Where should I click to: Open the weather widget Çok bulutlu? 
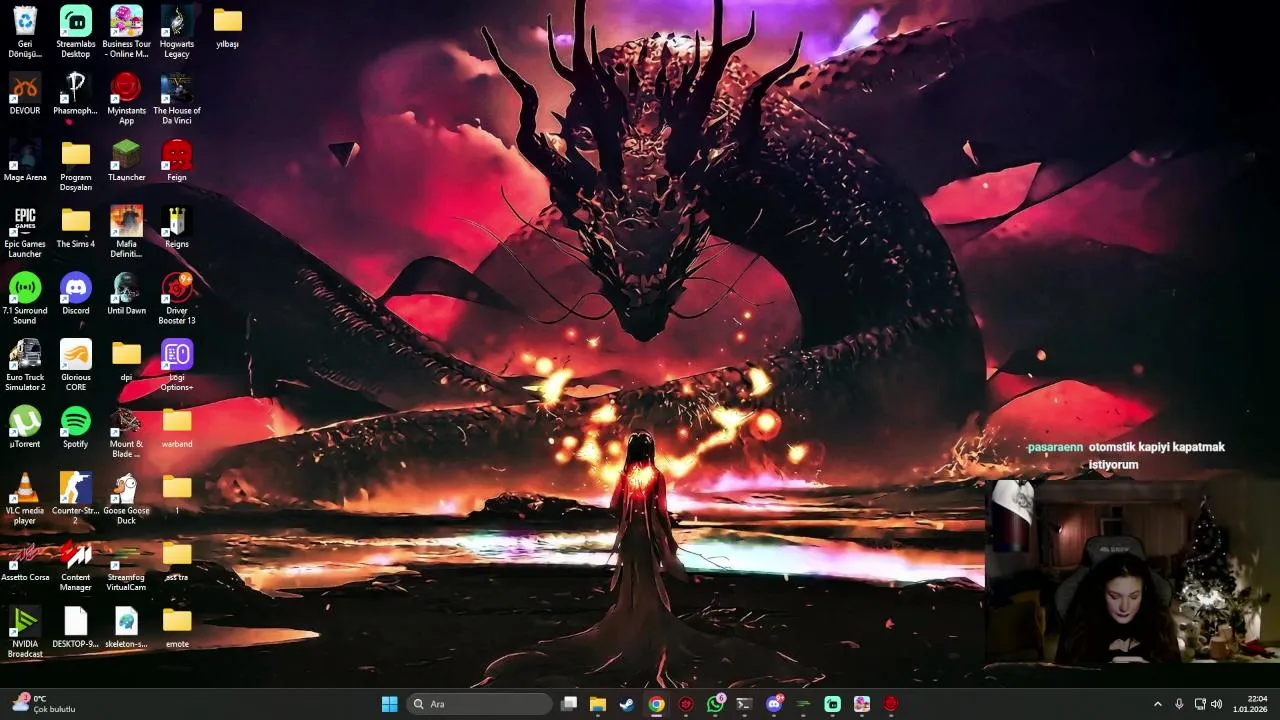point(45,704)
